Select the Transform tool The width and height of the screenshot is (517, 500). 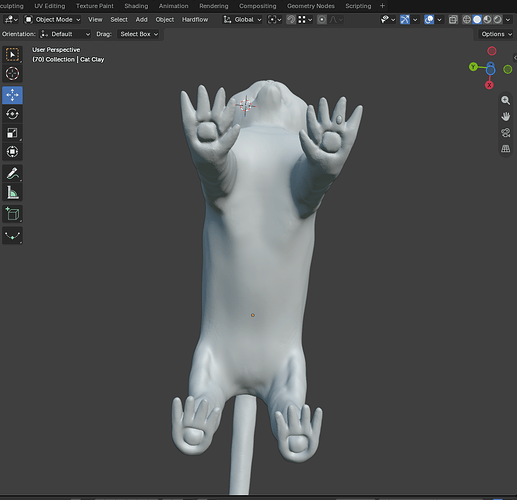pyautogui.click(x=12, y=152)
